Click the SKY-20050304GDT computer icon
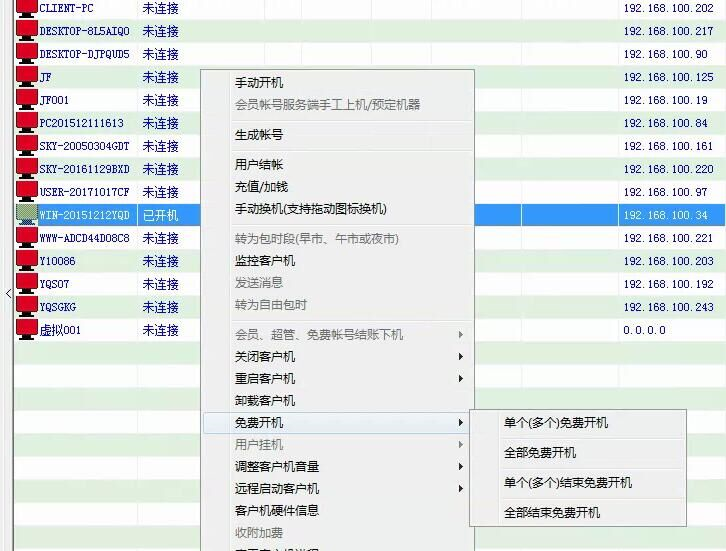The height and width of the screenshot is (551, 726). [26, 146]
